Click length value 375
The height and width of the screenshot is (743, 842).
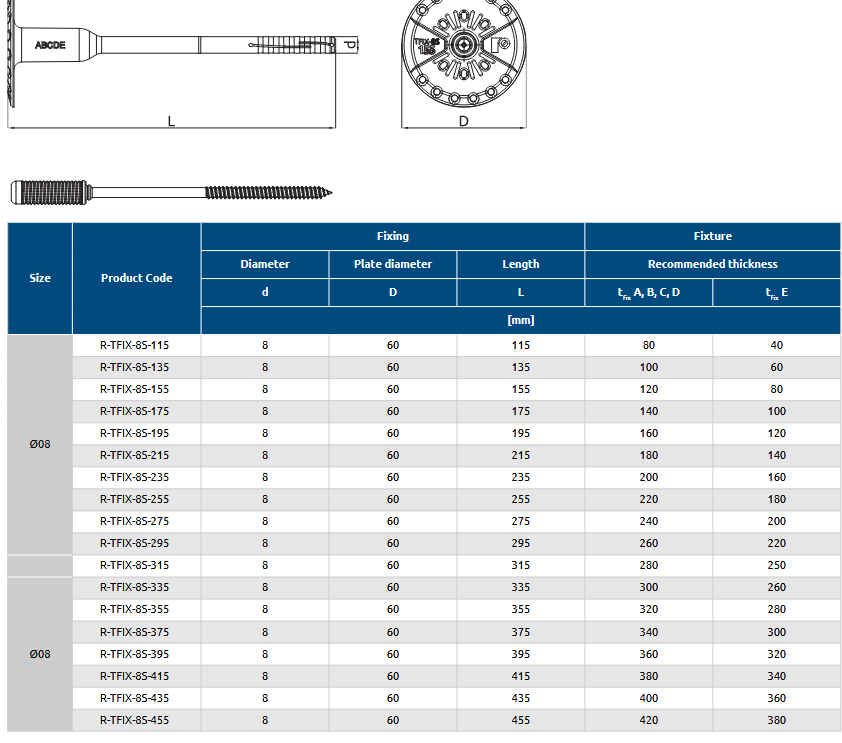(520, 632)
